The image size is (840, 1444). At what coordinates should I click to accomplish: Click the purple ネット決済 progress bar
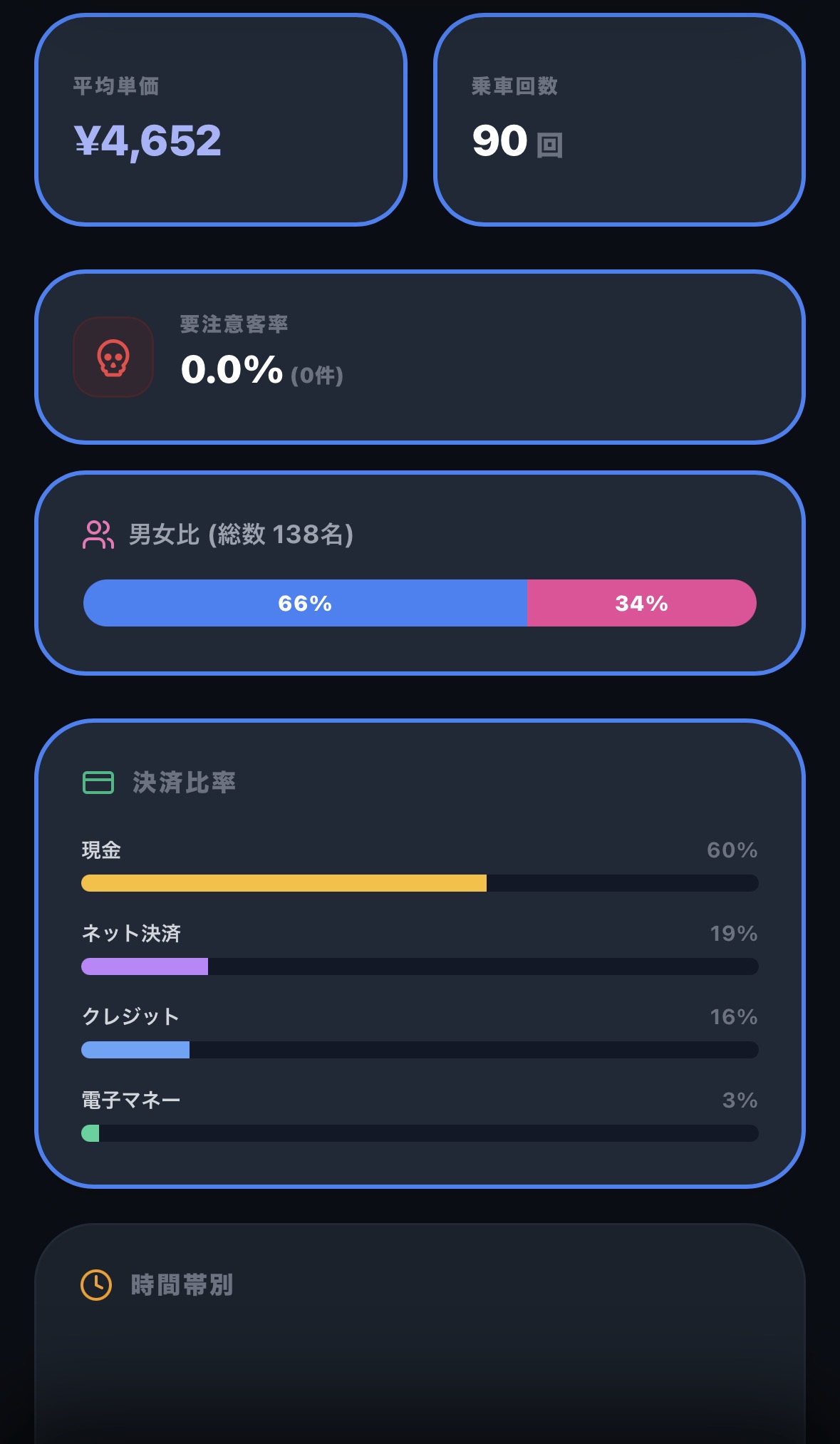point(145,966)
